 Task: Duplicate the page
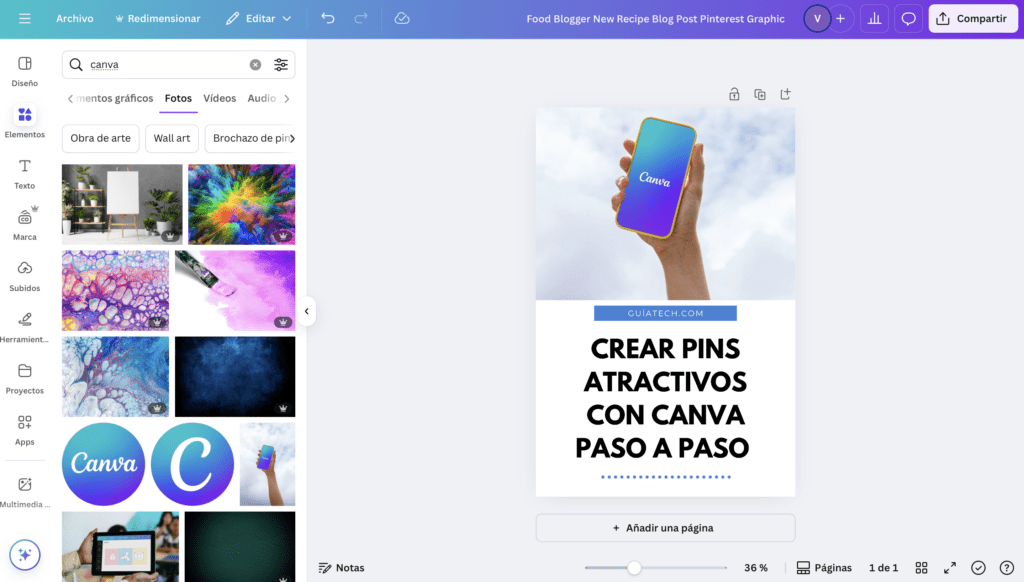click(x=760, y=94)
